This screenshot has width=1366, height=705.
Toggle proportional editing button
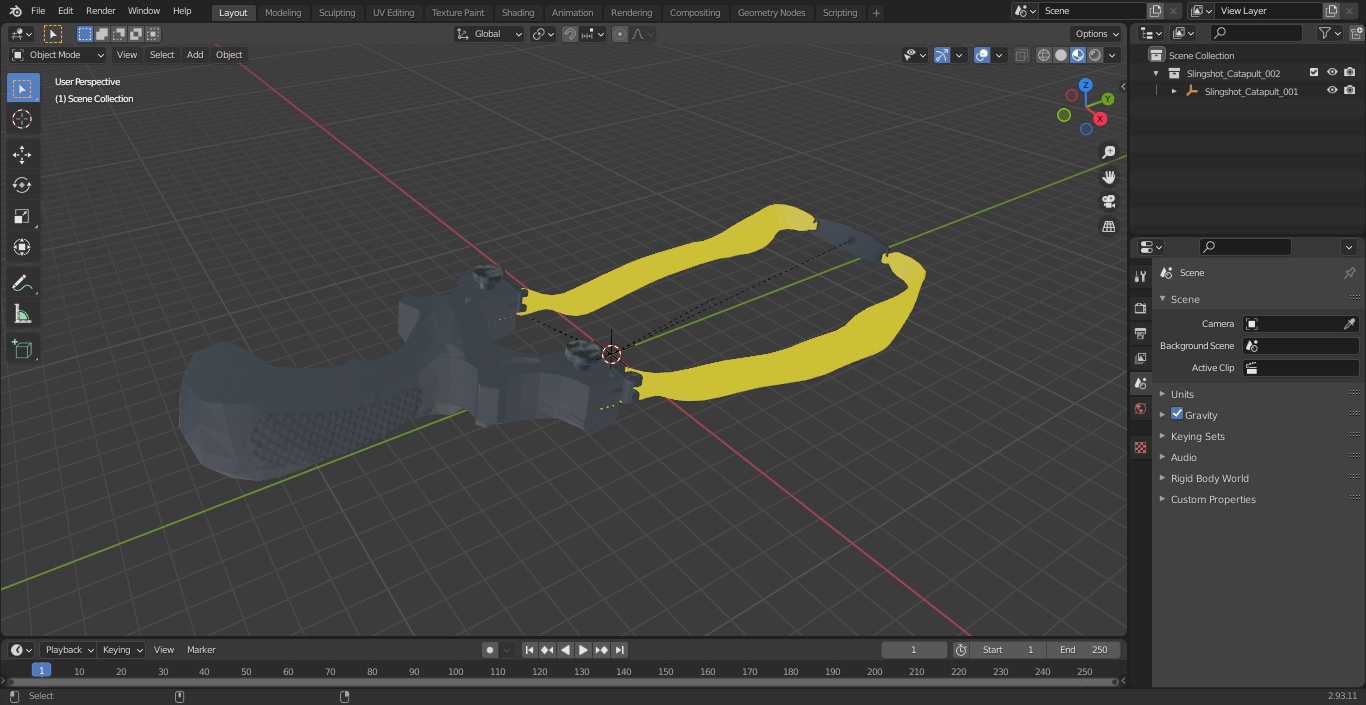pos(620,34)
